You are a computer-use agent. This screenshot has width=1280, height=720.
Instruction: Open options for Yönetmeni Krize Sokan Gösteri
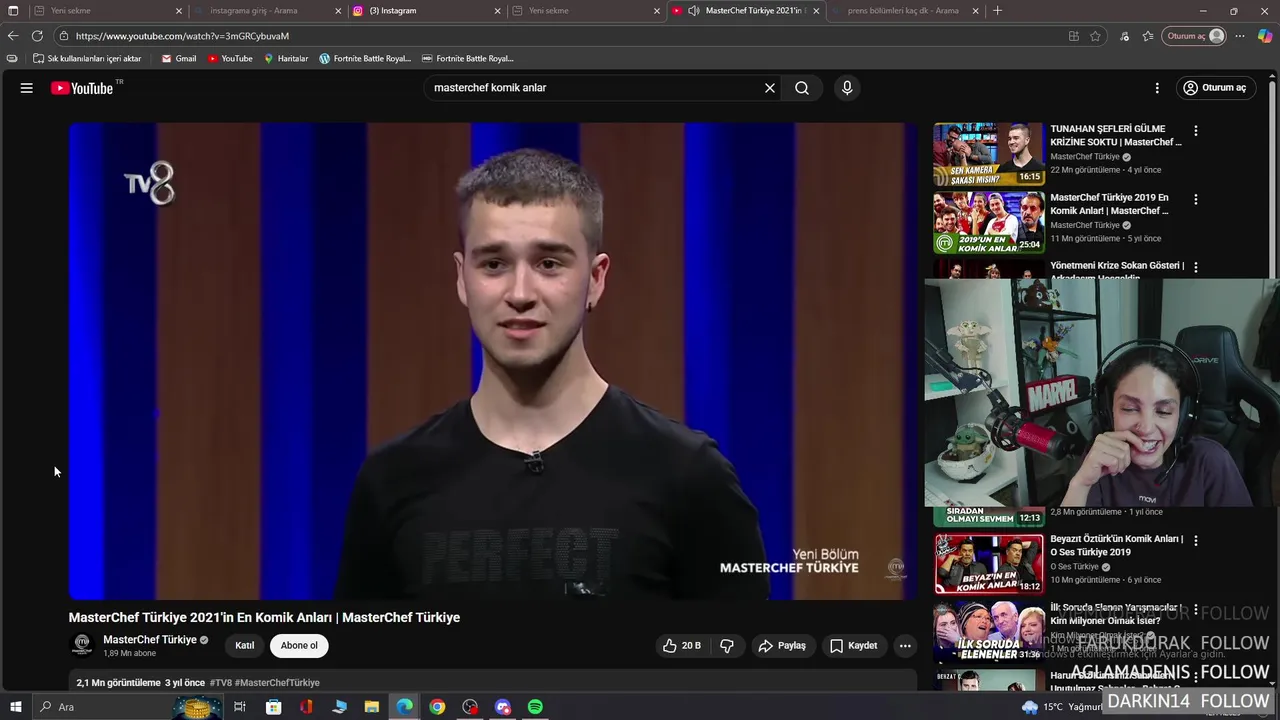(x=1195, y=268)
